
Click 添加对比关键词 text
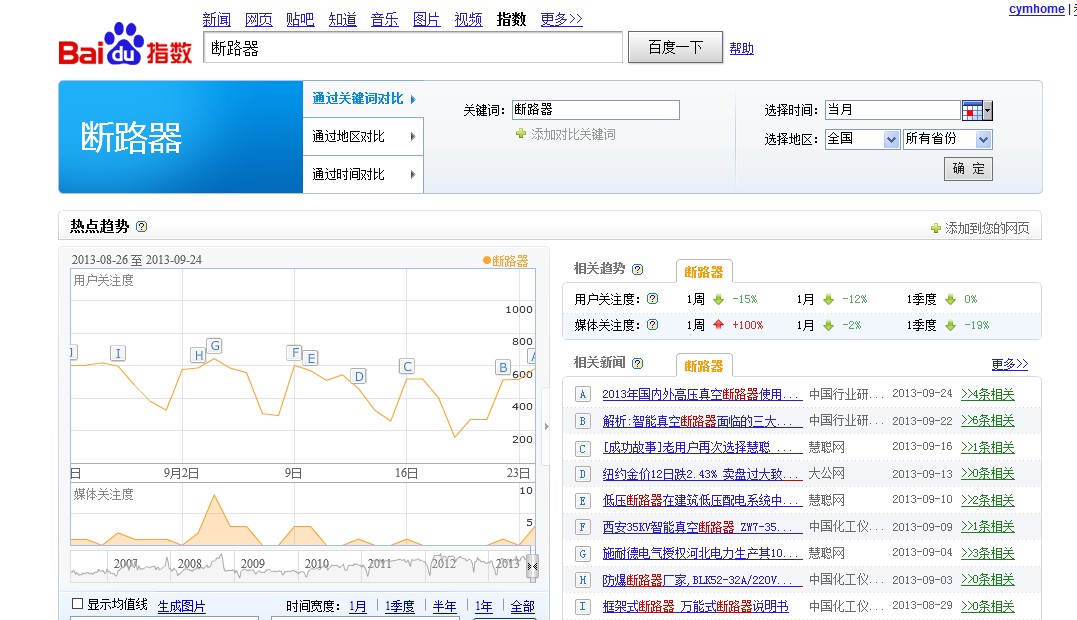click(573, 135)
